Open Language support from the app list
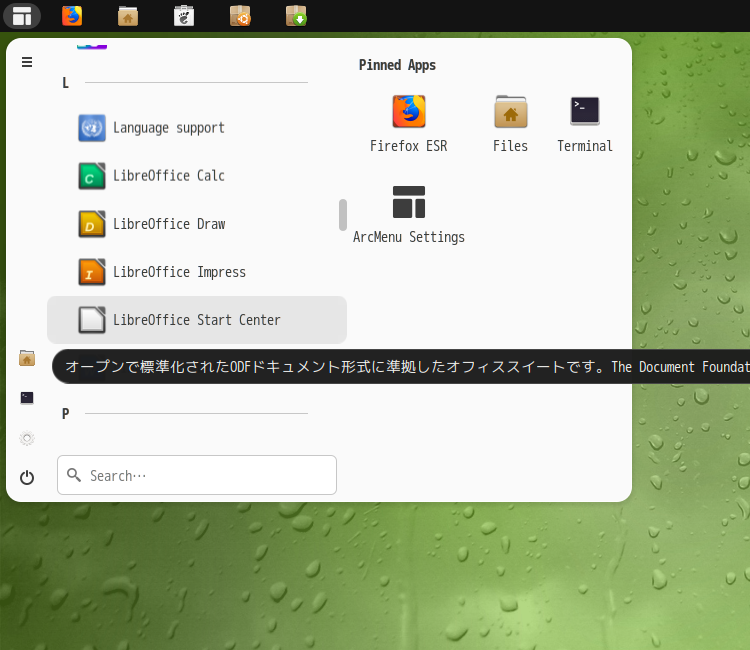 click(x=197, y=128)
